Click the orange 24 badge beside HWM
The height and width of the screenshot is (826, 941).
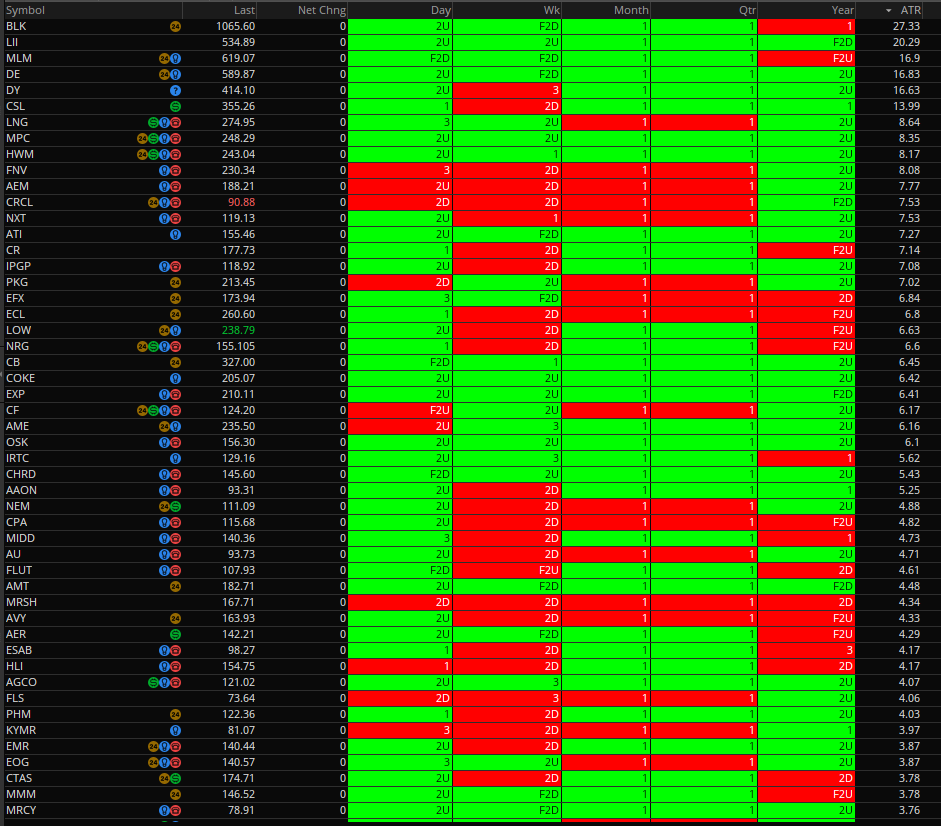pyautogui.click(x=142, y=154)
